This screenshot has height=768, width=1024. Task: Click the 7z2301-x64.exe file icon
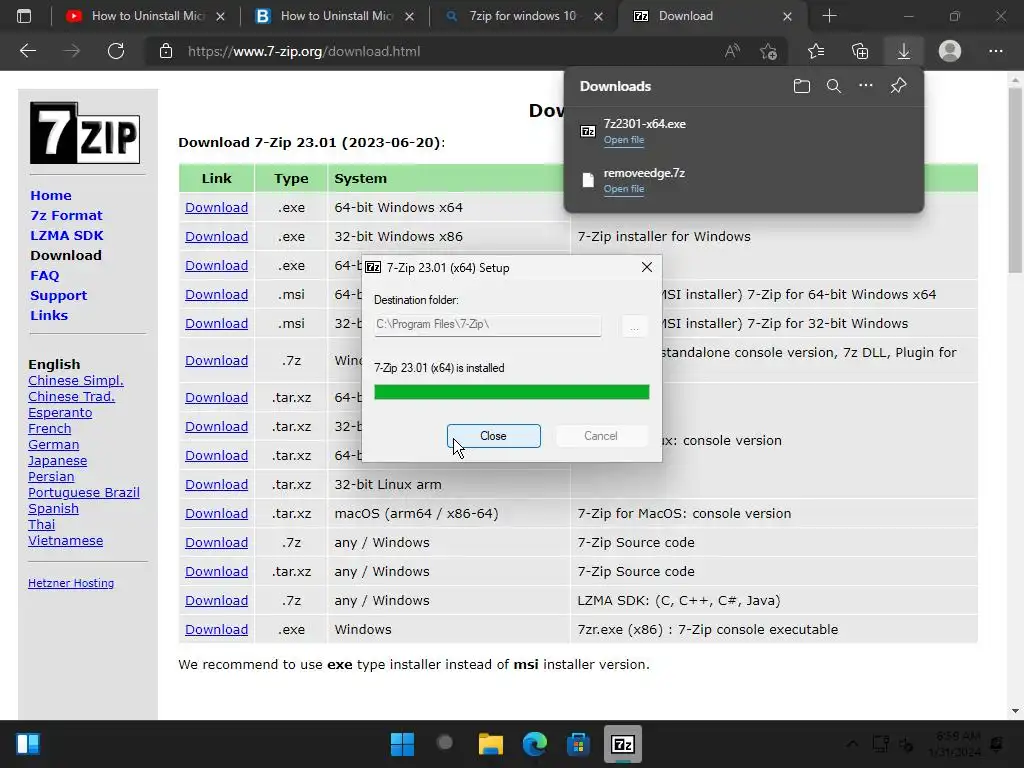click(588, 131)
